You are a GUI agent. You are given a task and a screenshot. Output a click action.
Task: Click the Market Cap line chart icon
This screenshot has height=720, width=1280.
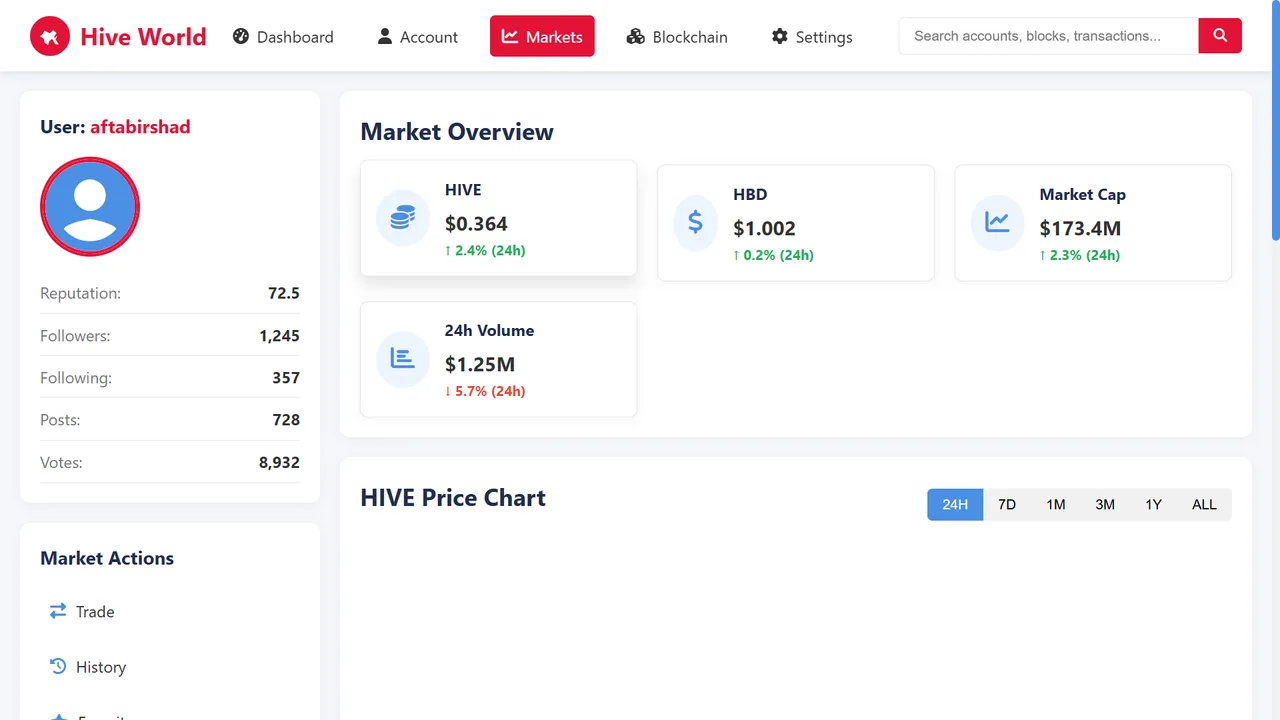coord(997,223)
